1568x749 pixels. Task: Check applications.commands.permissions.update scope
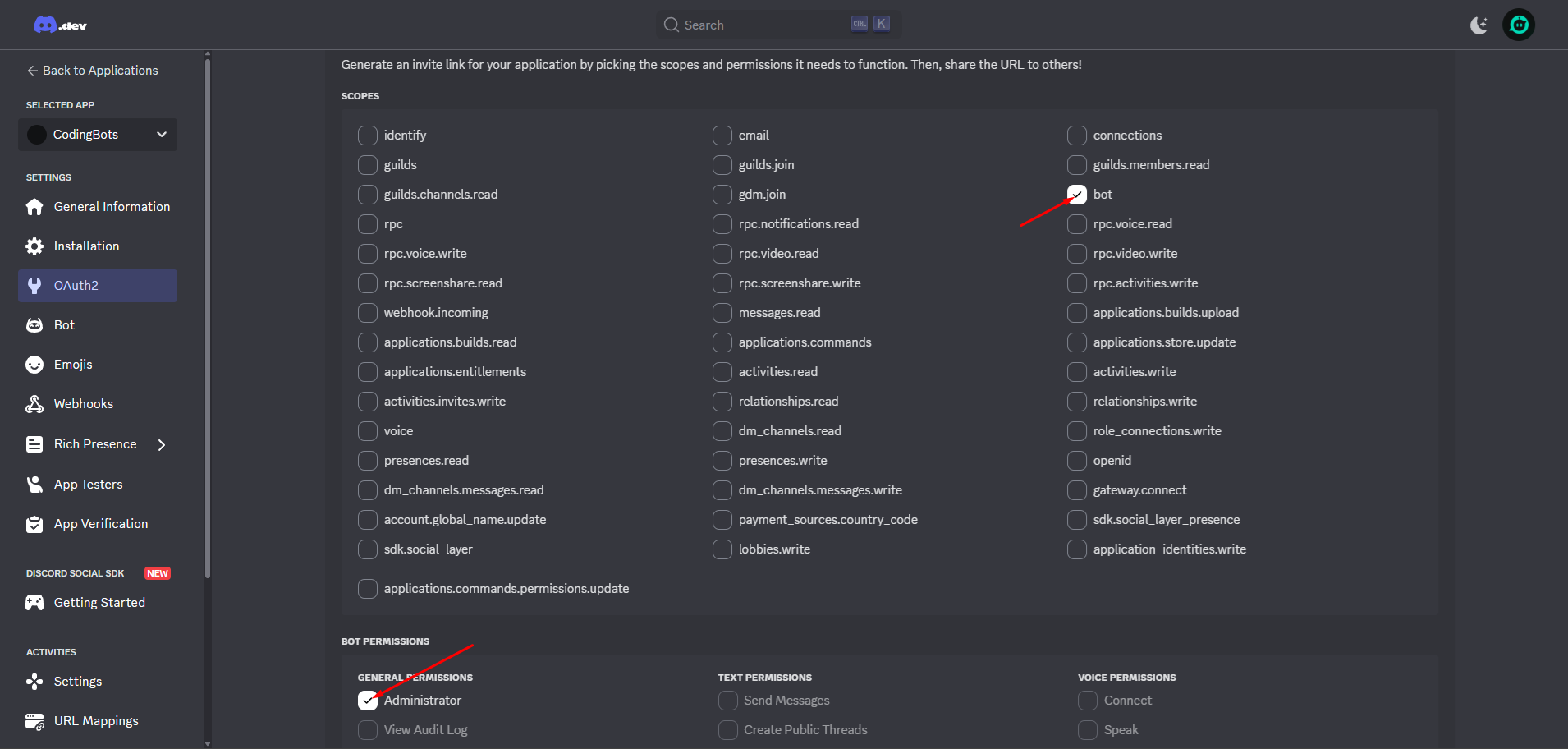(x=368, y=589)
